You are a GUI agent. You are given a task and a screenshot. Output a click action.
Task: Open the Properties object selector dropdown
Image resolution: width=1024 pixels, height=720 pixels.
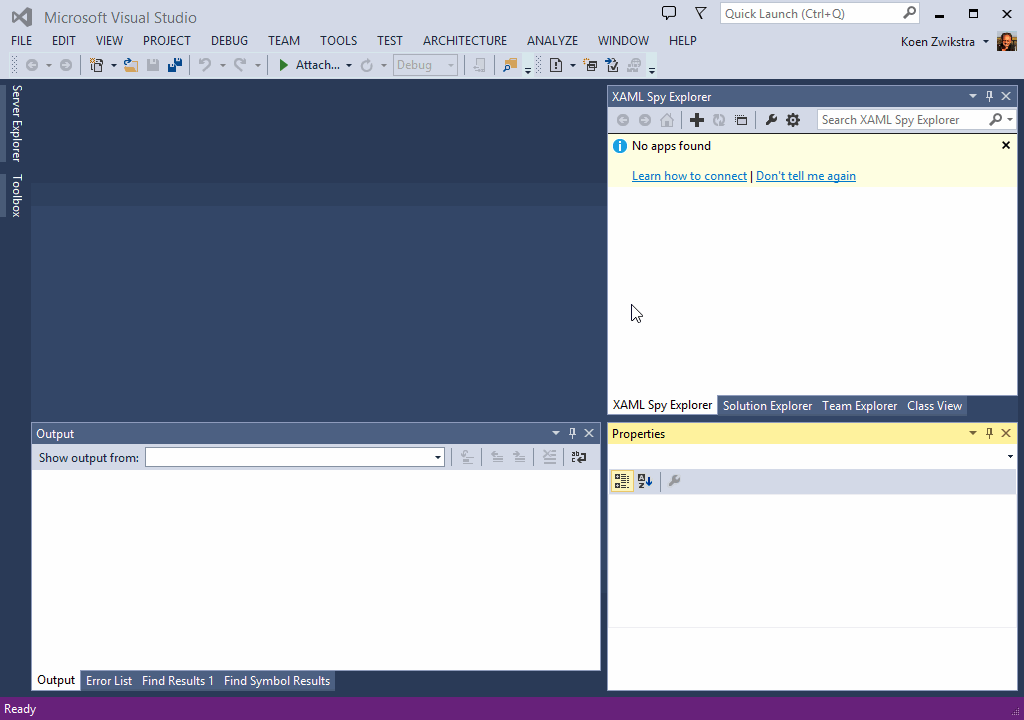click(1010, 457)
